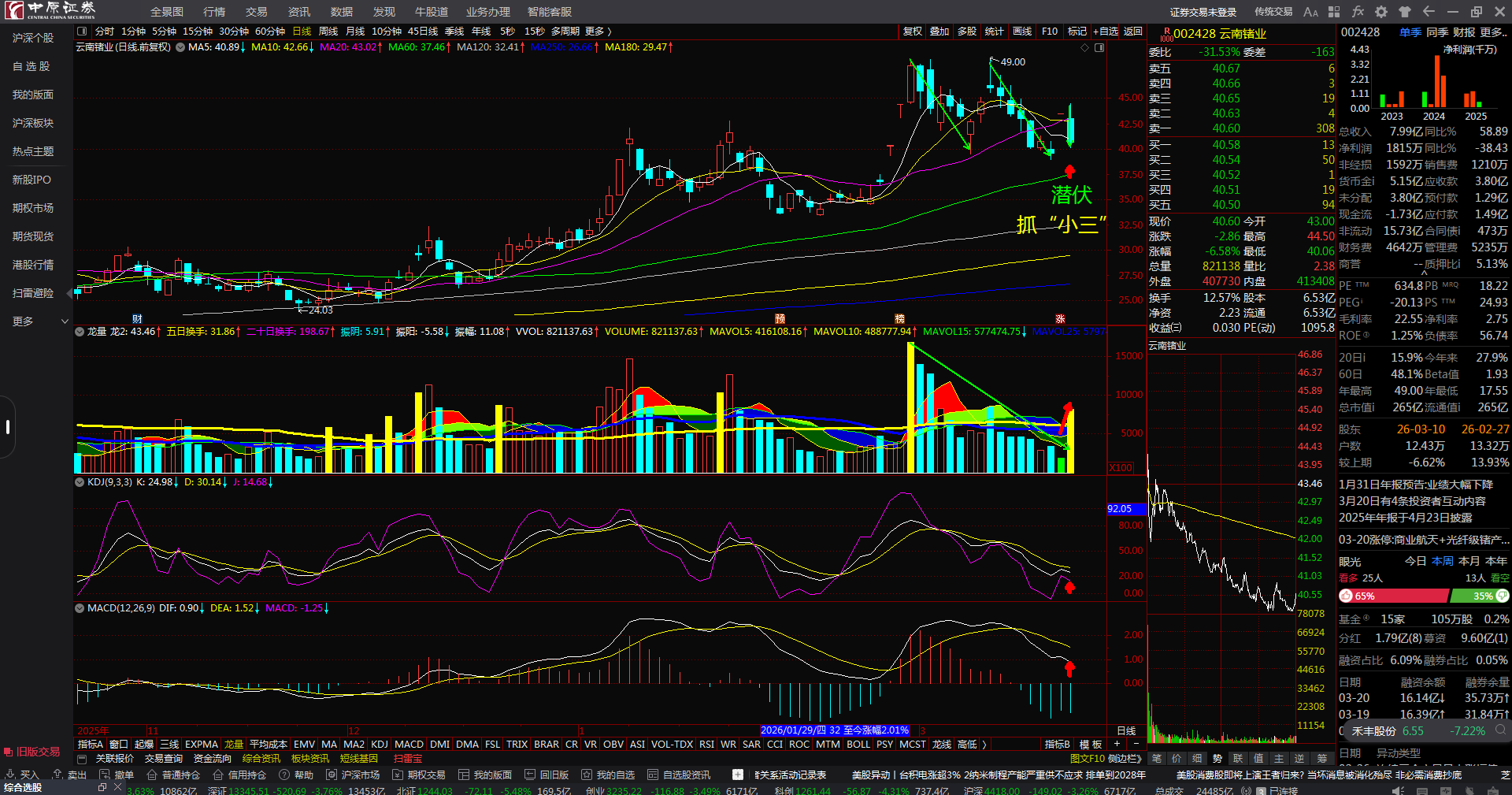This screenshot has height=795, width=1512.
Task: Select the EXPMA indicator tab
Action: 202,744
